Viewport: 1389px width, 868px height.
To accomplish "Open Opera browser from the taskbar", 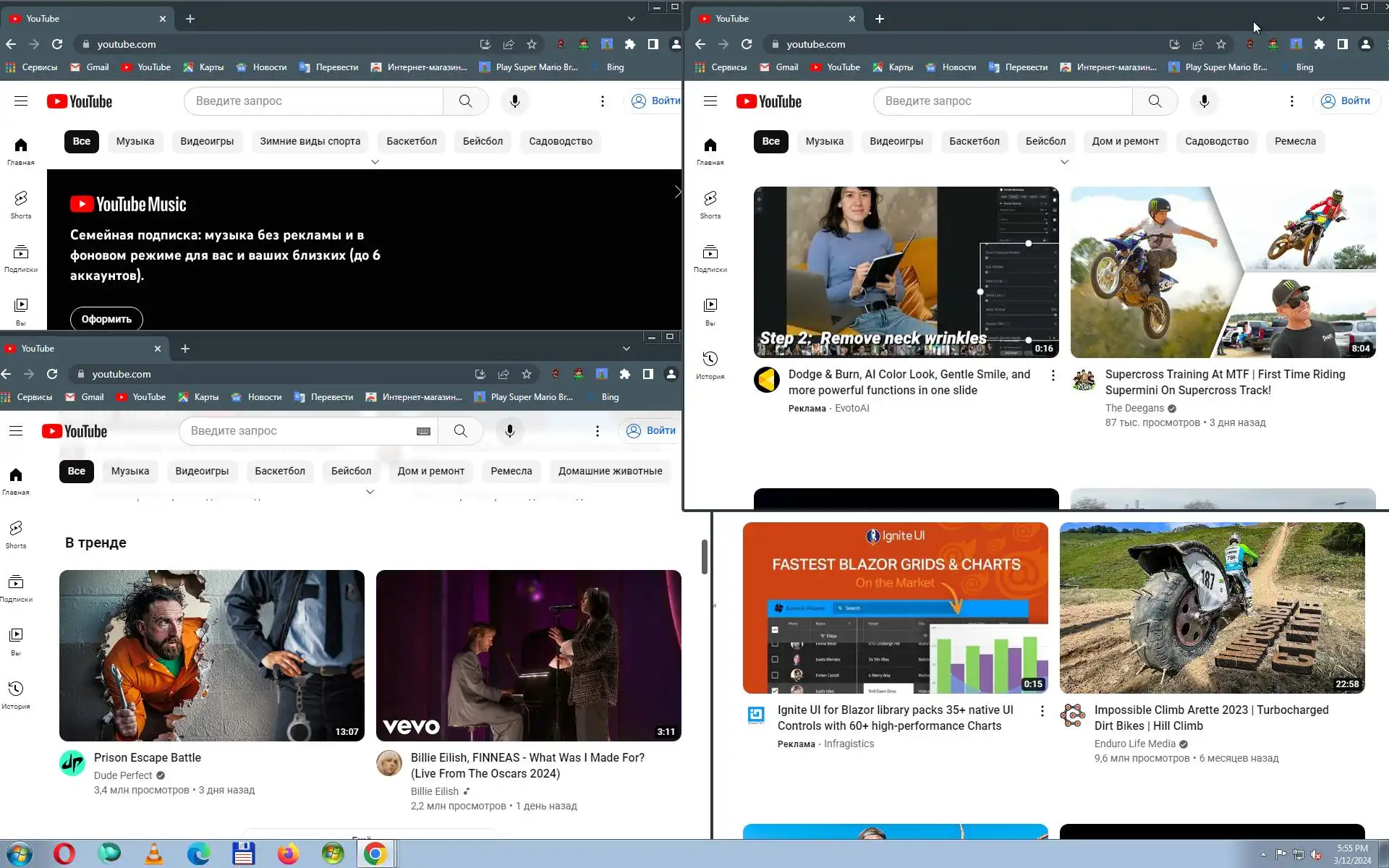I will (x=64, y=854).
